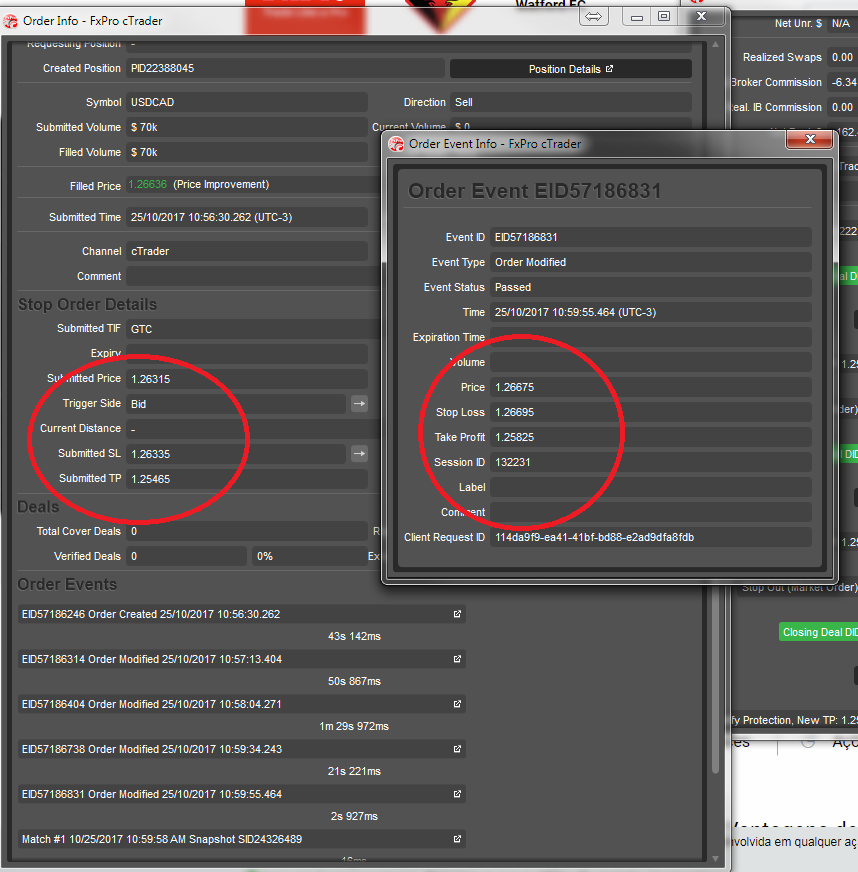Click the cTrader logo in Order Event Info title bar

pos(396,144)
